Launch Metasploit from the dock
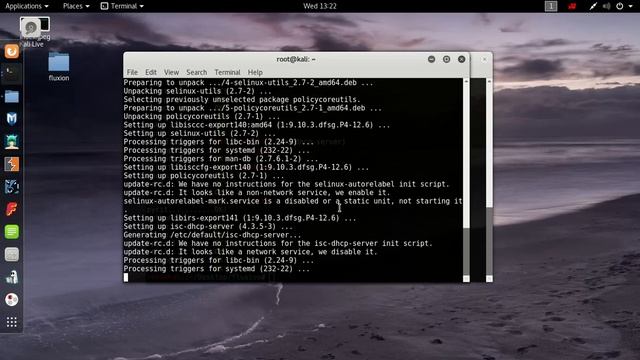Screen dimensions: 640x360 (x=12, y=119)
